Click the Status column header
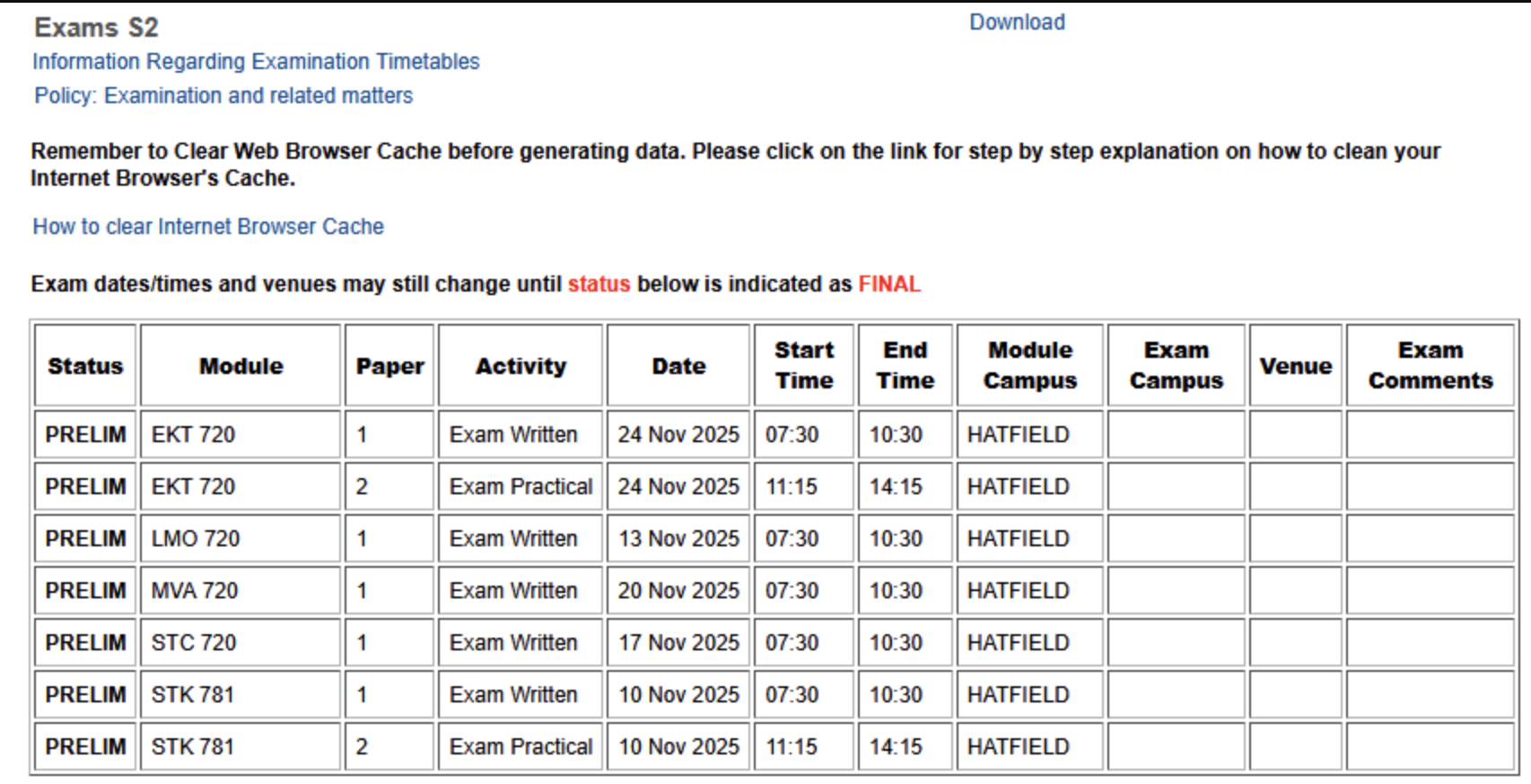 click(85, 366)
